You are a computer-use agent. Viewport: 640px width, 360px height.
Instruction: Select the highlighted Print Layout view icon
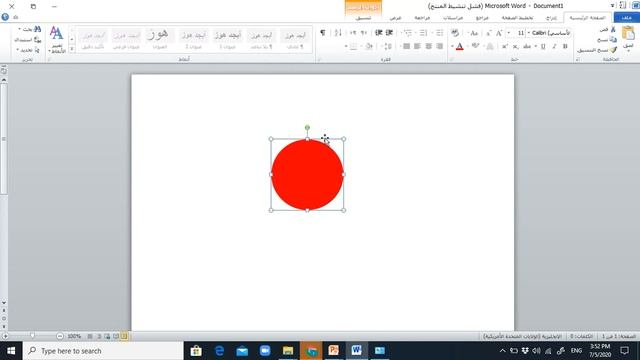tap(124, 336)
